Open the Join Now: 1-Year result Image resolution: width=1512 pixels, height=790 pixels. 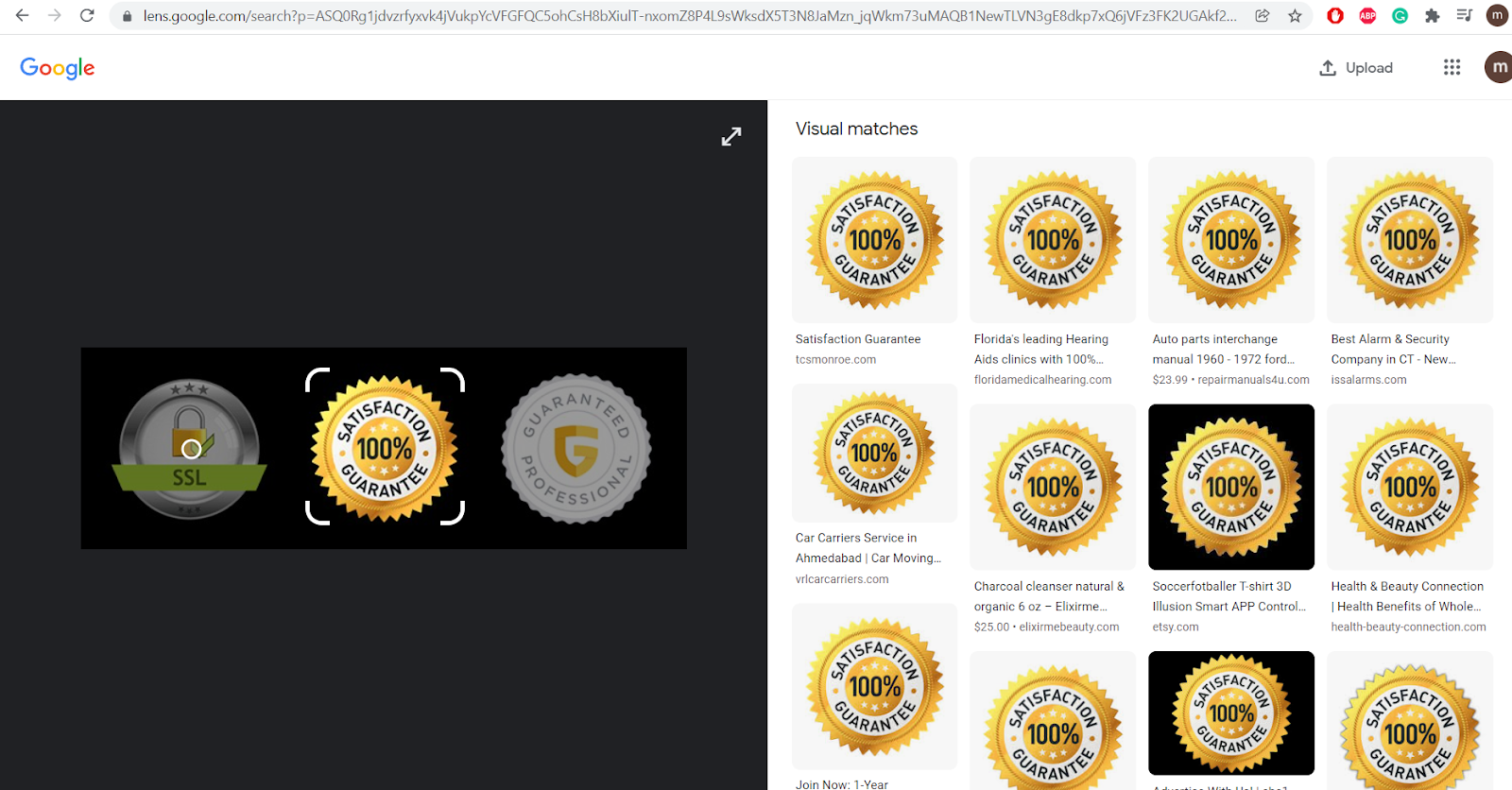coord(842,783)
